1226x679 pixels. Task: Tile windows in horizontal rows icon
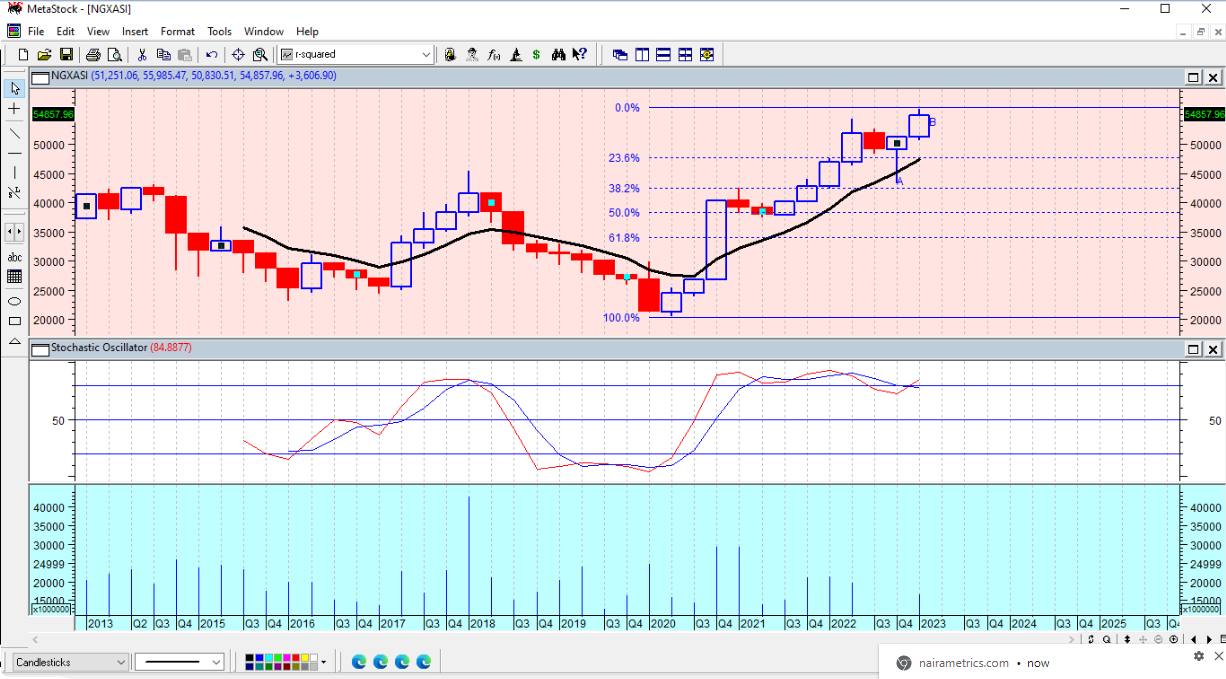coord(663,54)
